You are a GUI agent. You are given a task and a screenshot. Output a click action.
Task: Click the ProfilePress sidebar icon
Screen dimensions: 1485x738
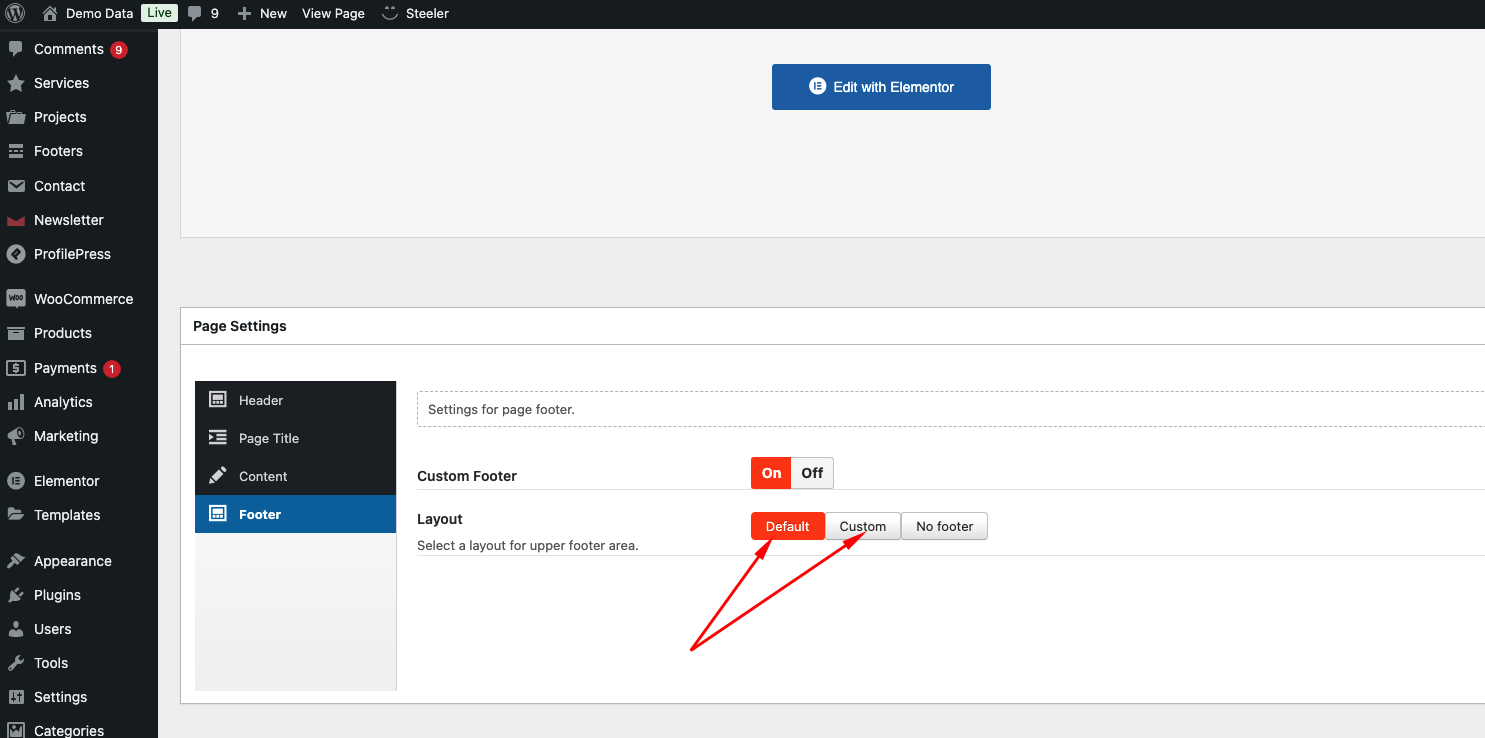(16, 254)
